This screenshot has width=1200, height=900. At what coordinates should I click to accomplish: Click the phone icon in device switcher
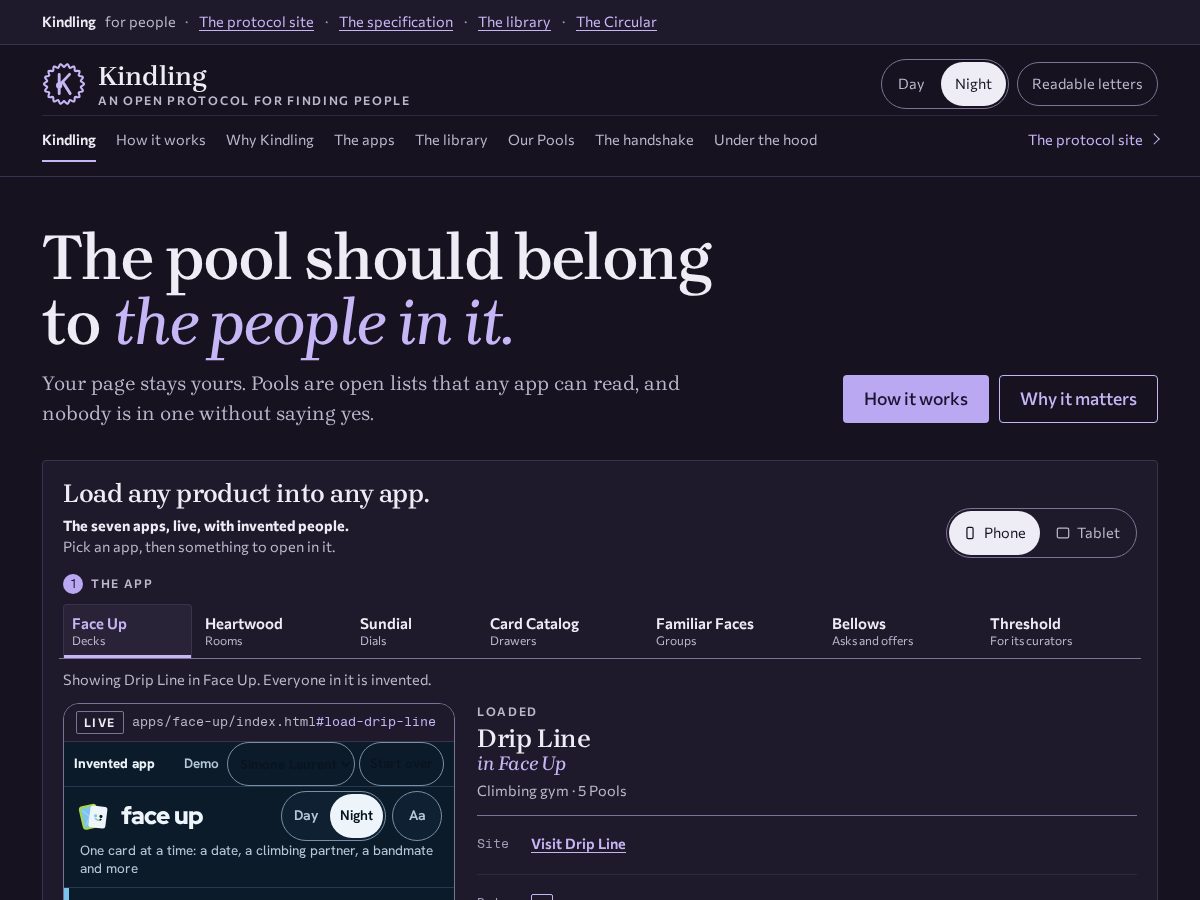(x=969, y=533)
